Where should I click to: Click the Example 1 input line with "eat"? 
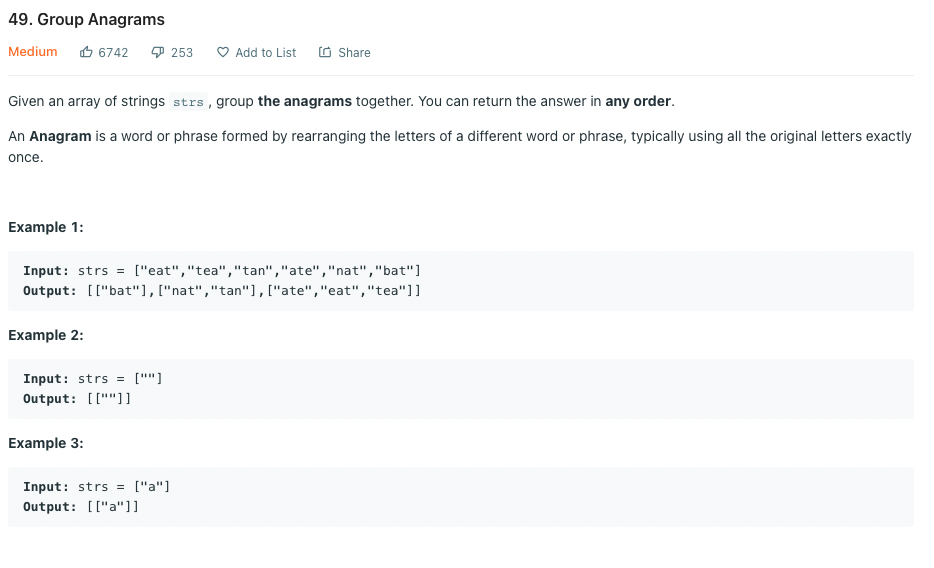(x=222, y=271)
